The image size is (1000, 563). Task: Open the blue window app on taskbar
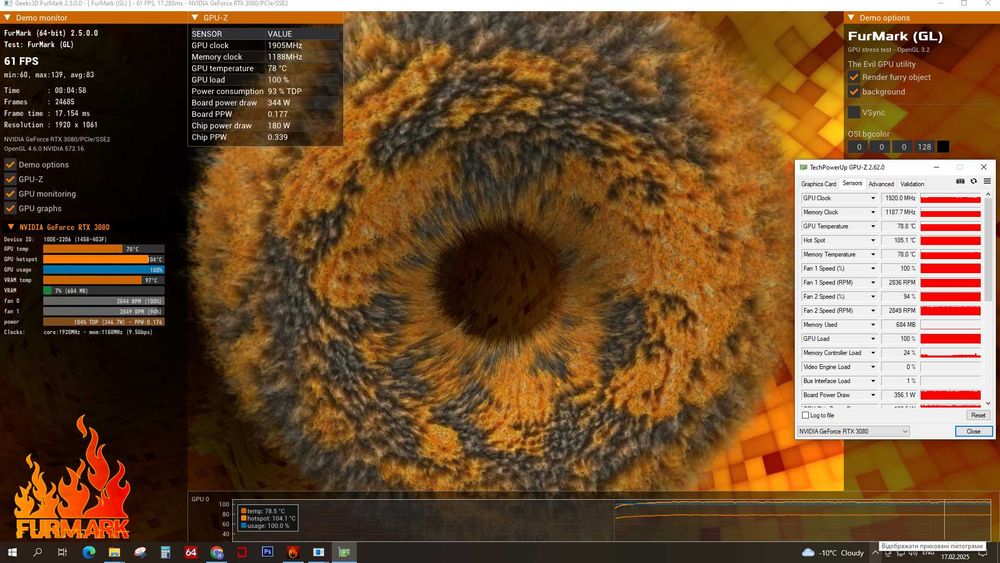(x=318, y=552)
